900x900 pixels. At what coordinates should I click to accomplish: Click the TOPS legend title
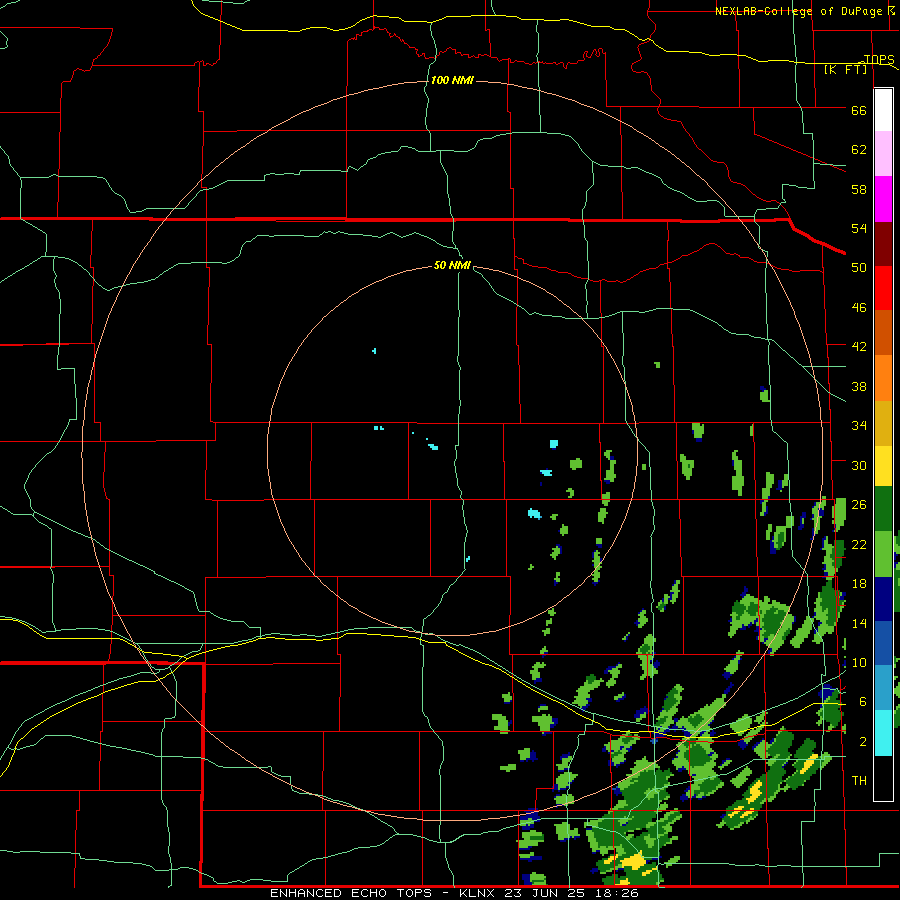tap(879, 59)
